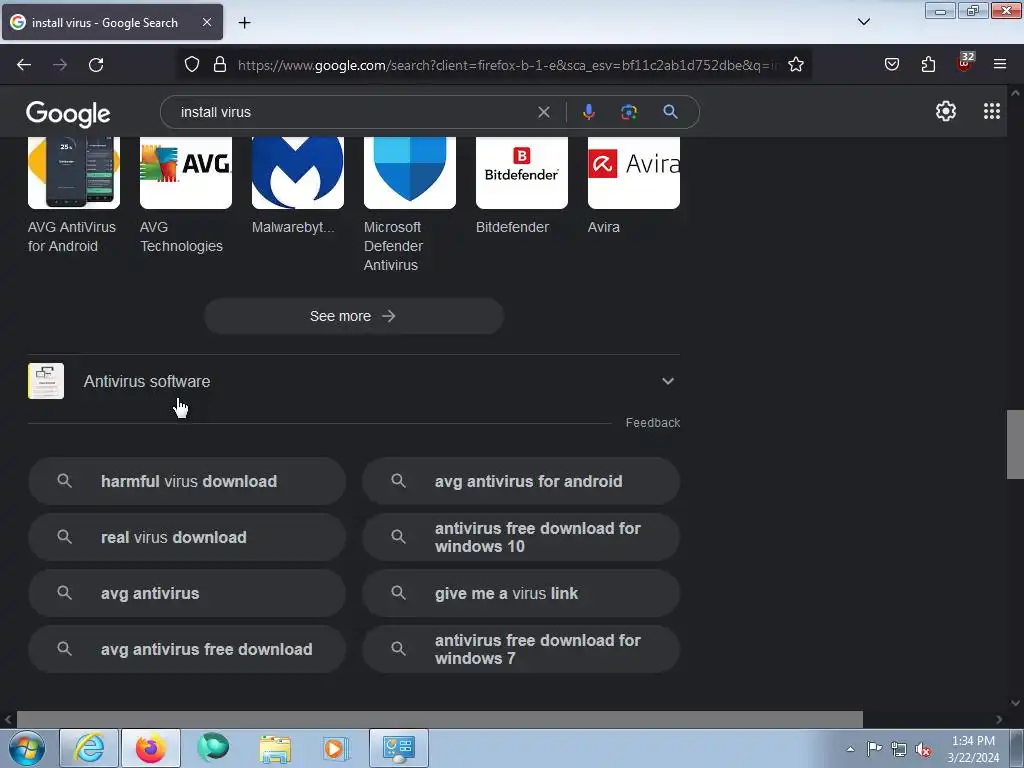Close the install virus tab
This screenshot has height=768, width=1024.
tap(206, 22)
